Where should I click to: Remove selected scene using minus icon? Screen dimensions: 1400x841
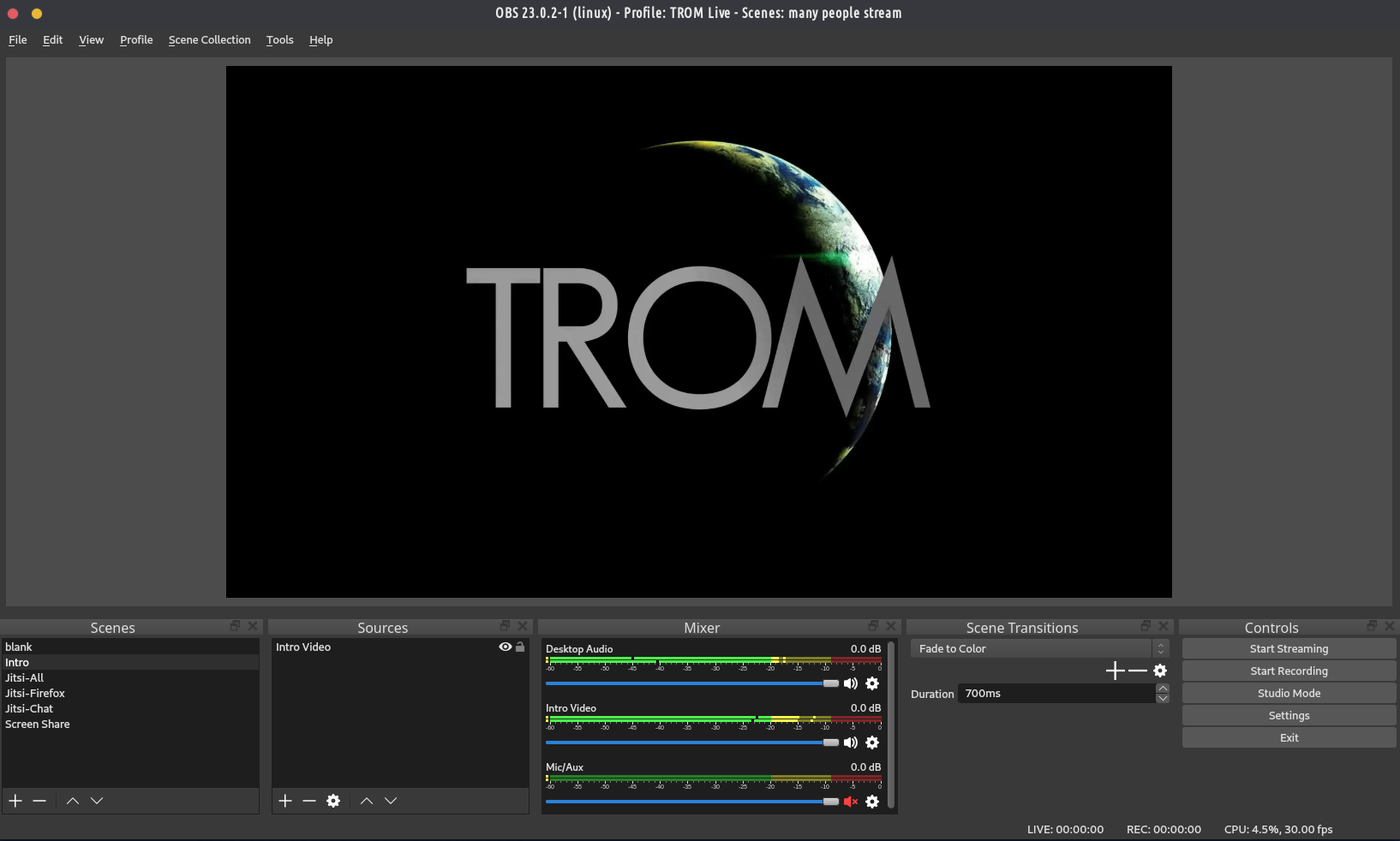[x=39, y=801]
